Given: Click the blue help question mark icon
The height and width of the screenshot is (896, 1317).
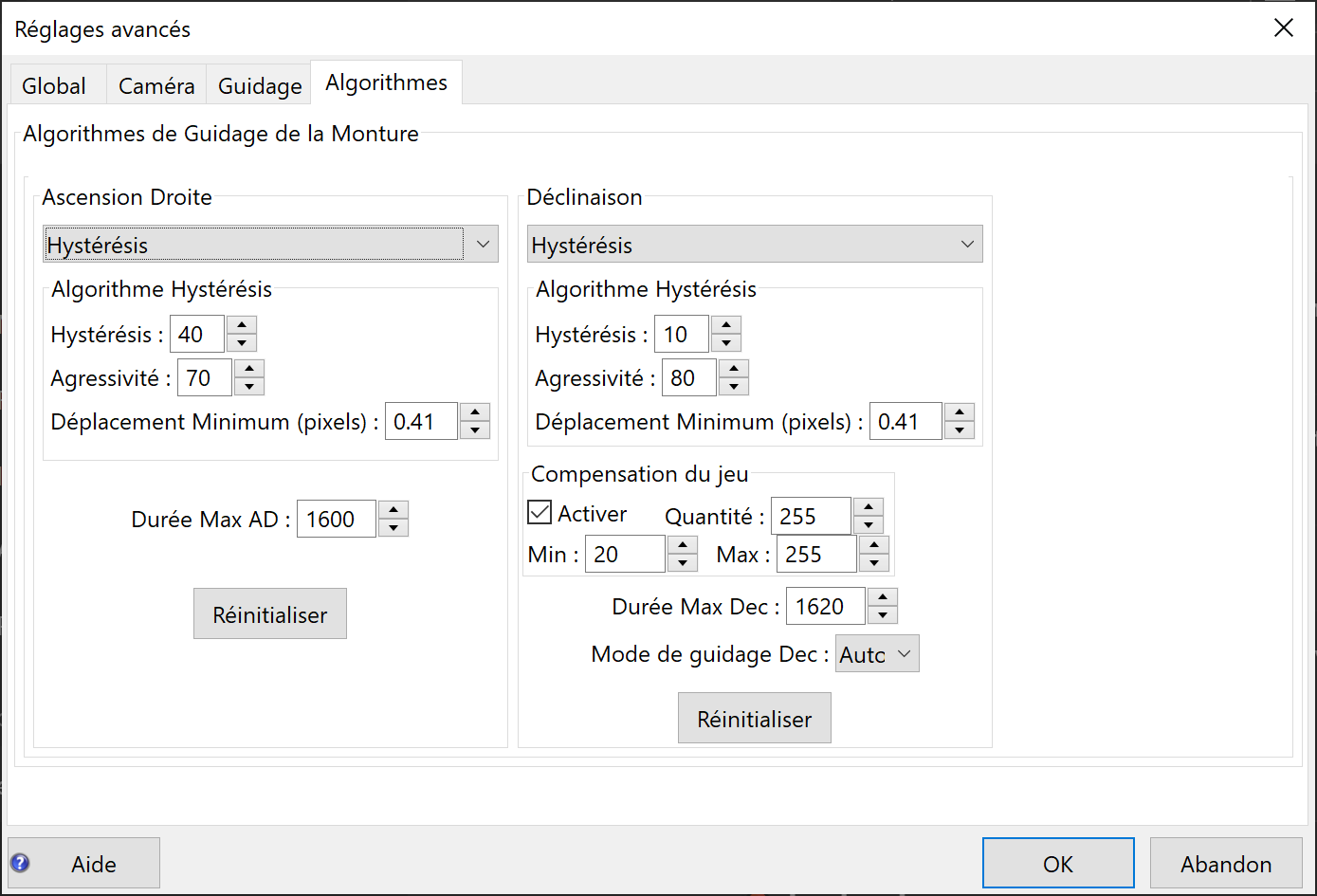Looking at the screenshot, I should pos(20,863).
